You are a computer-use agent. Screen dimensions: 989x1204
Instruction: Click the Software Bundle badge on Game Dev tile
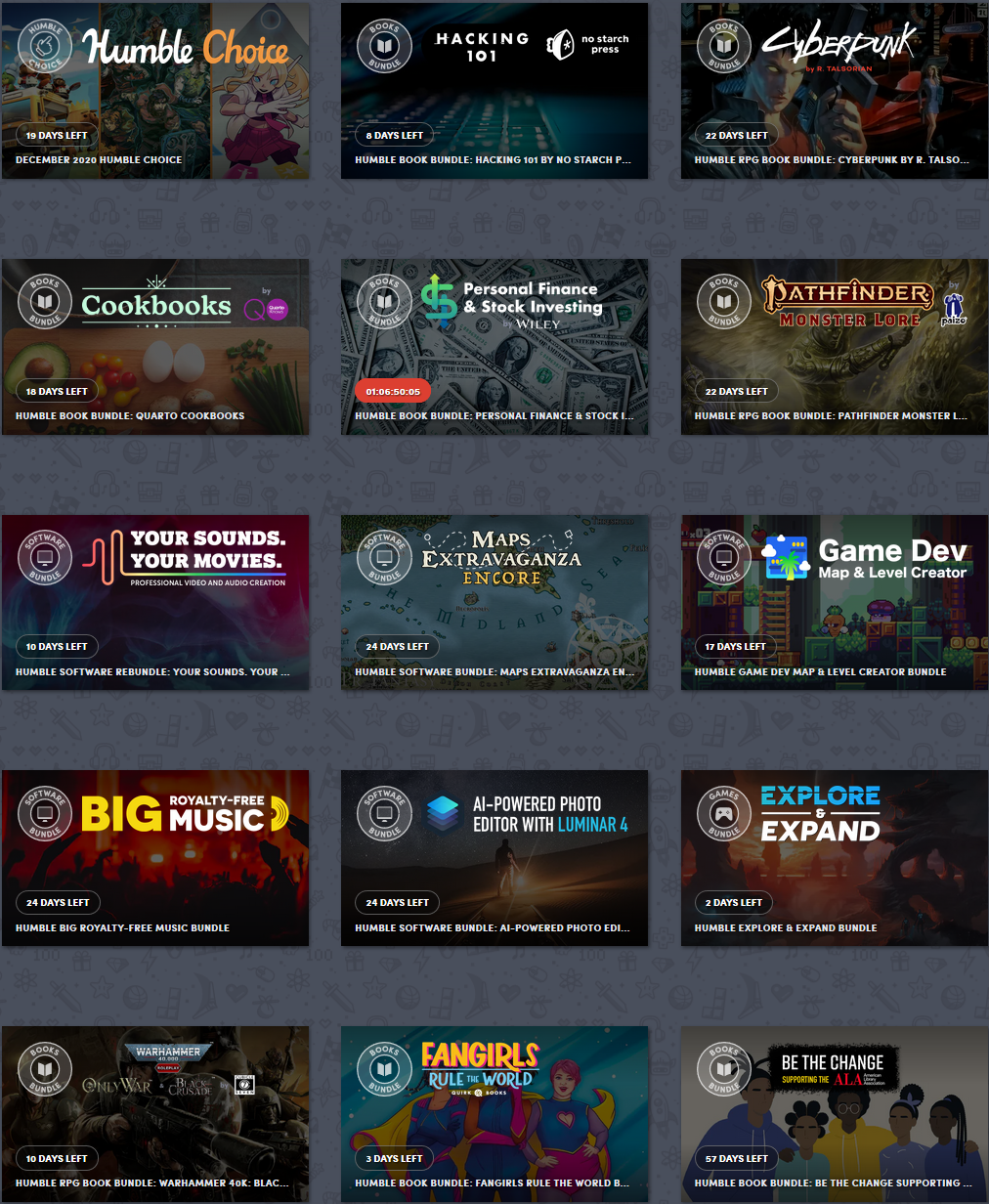[722, 557]
